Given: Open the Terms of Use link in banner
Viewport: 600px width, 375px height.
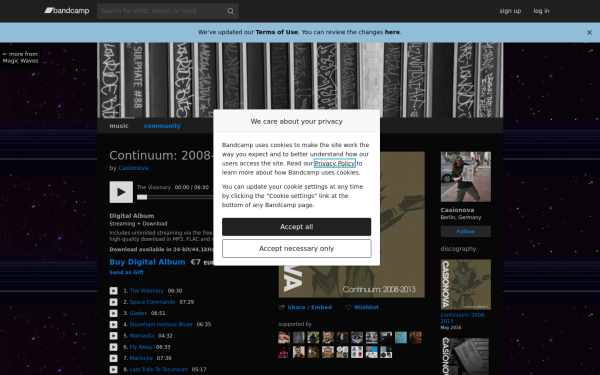Looking at the screenshot, I should [276, 32].
